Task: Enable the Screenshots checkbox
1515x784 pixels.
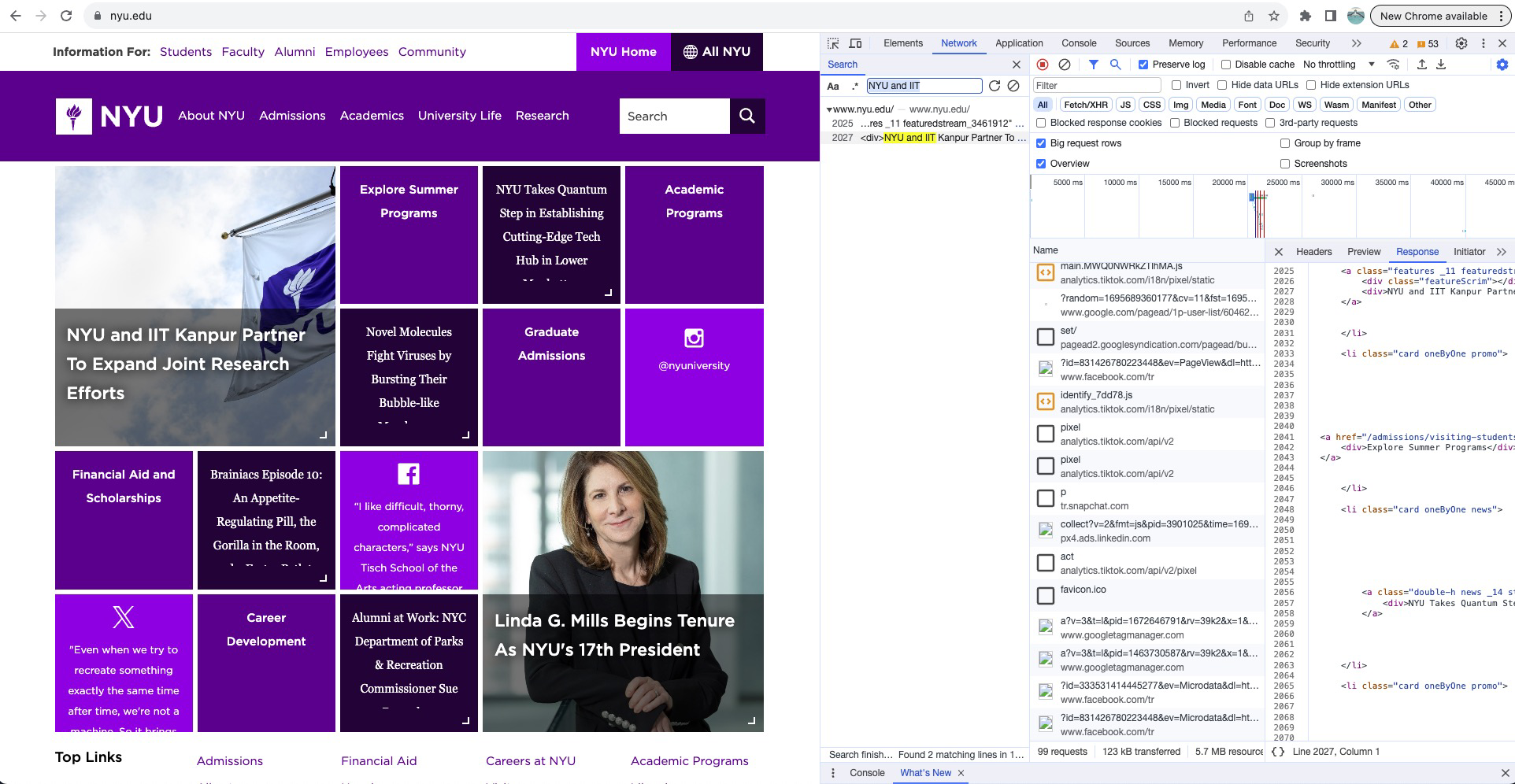Action: click(1285, 163)
